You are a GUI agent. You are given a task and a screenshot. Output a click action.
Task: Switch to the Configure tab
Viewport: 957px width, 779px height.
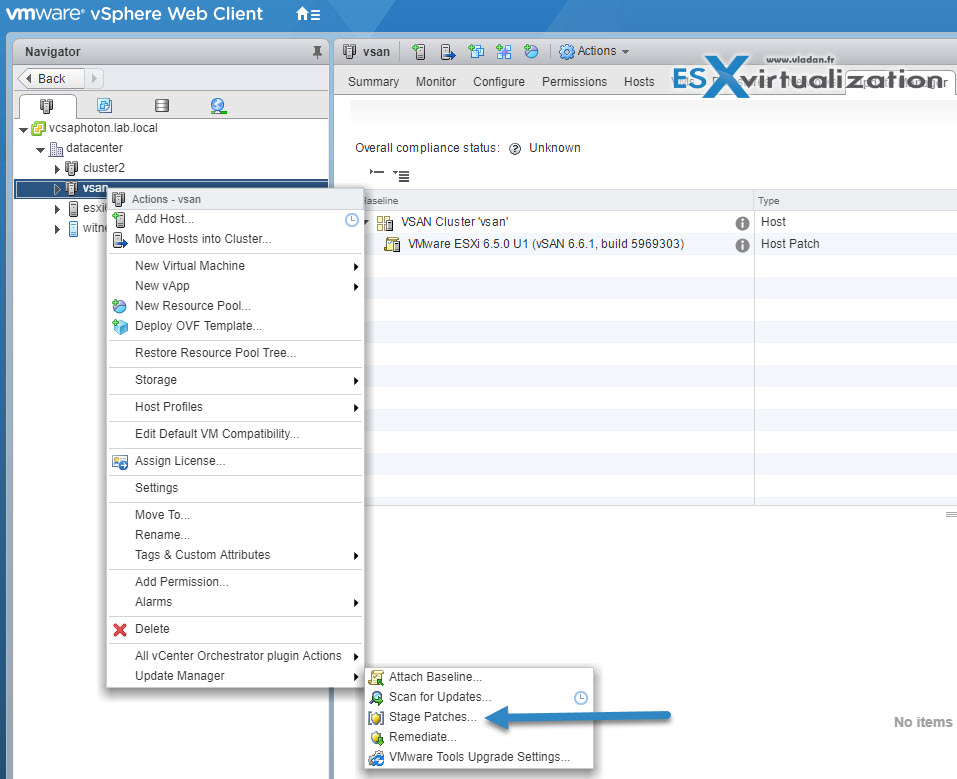tap(499, 82)
